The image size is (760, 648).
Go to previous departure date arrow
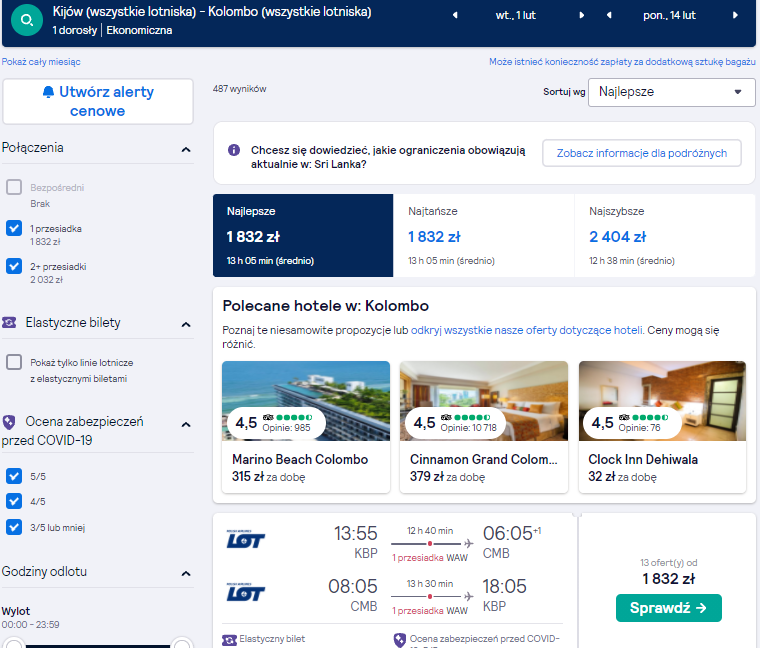pyautogui.click(x=455, y=15)
